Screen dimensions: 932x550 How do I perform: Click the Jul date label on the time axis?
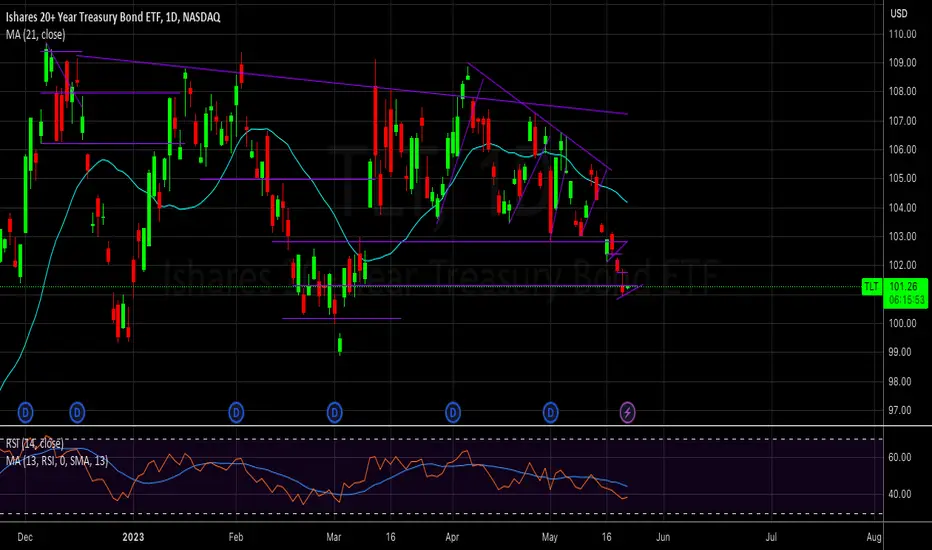[x=771, y=538]
